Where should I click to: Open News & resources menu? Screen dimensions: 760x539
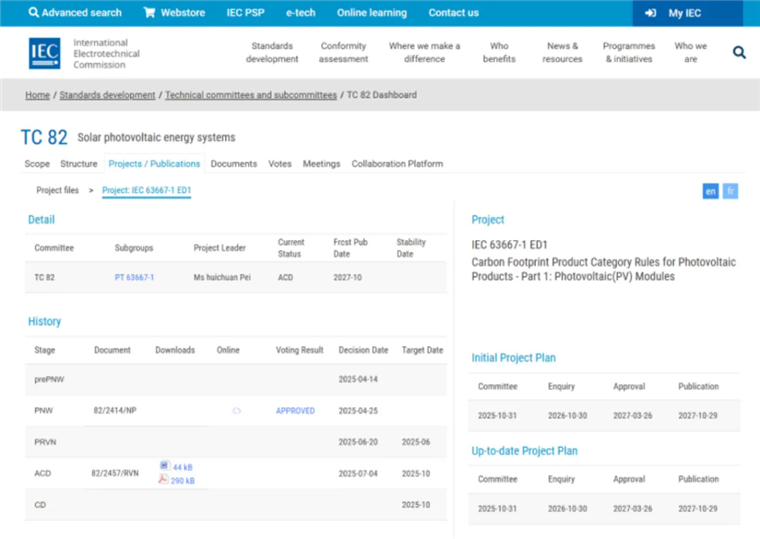(x=562, y=52)
